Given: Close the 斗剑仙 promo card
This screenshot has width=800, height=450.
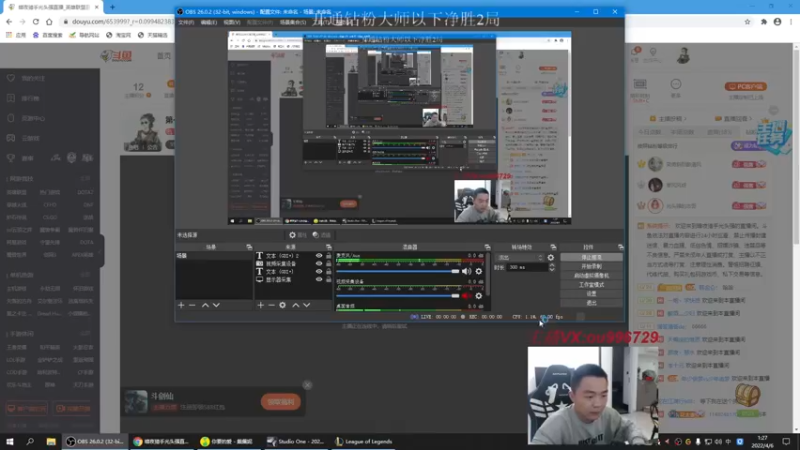Looking at the screenshot, I should click(x=307, y=385).
